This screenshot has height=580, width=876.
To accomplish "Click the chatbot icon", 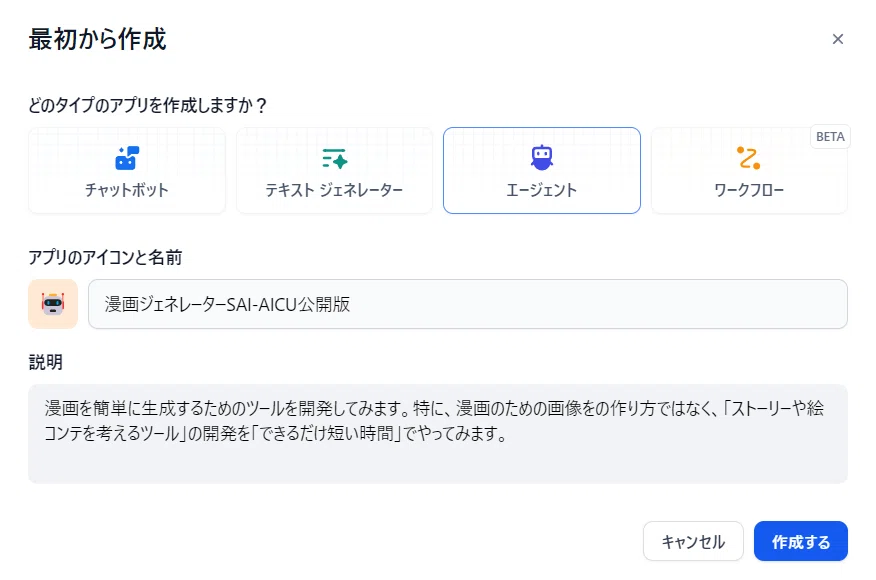I will click(127, 157).
